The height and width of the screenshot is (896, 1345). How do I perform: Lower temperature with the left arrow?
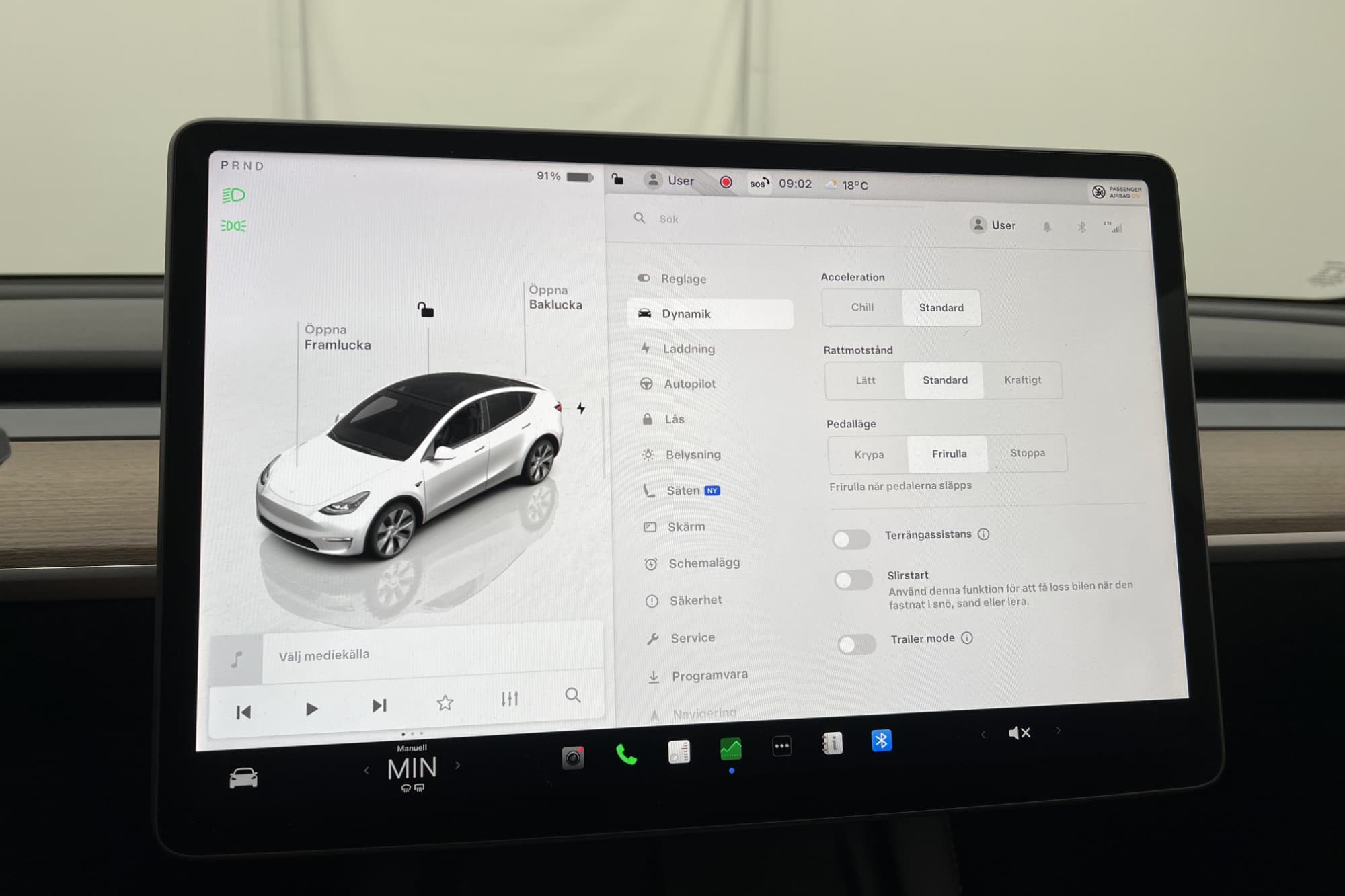(x=366, y=770)
